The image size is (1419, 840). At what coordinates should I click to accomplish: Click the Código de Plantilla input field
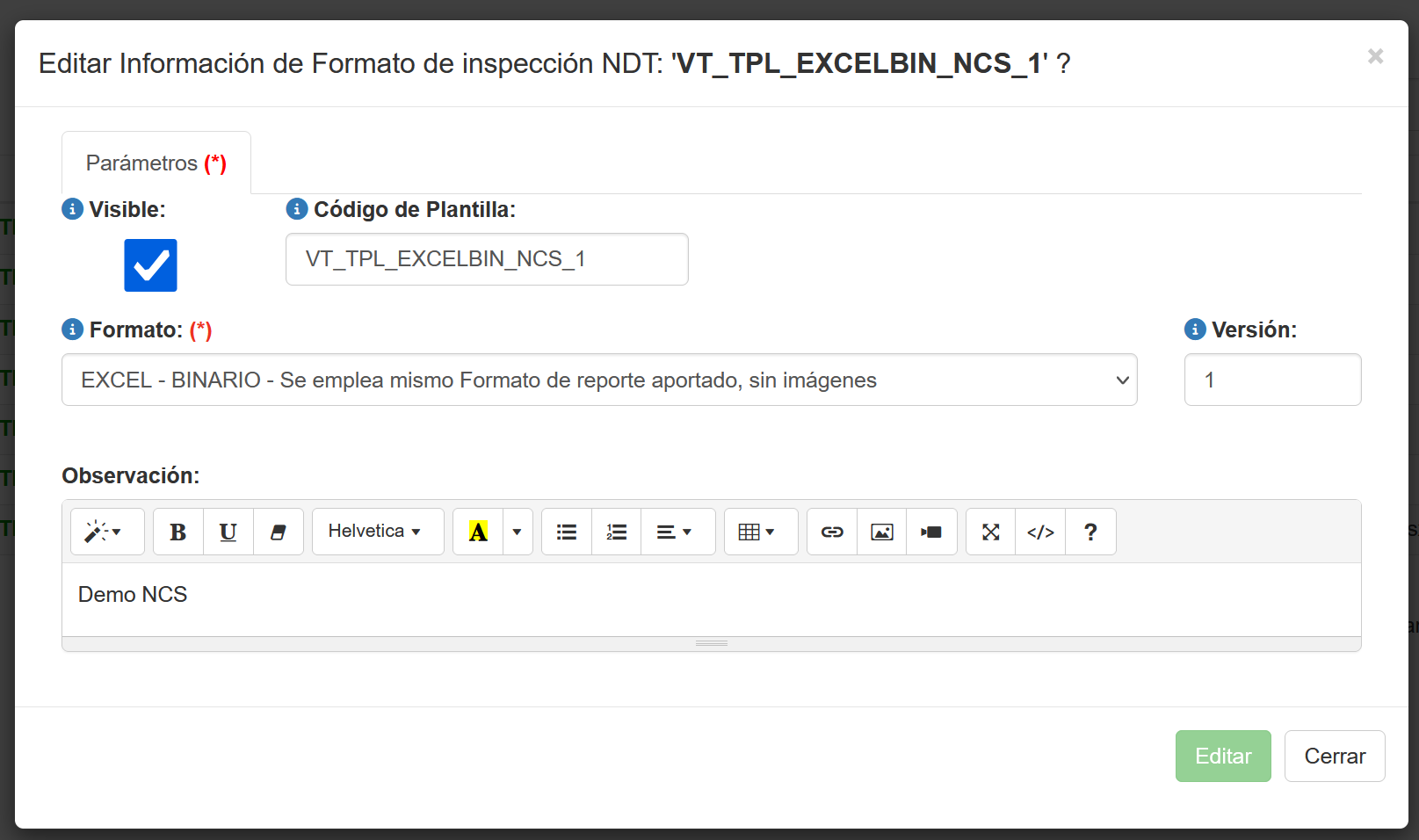(487, 259)
